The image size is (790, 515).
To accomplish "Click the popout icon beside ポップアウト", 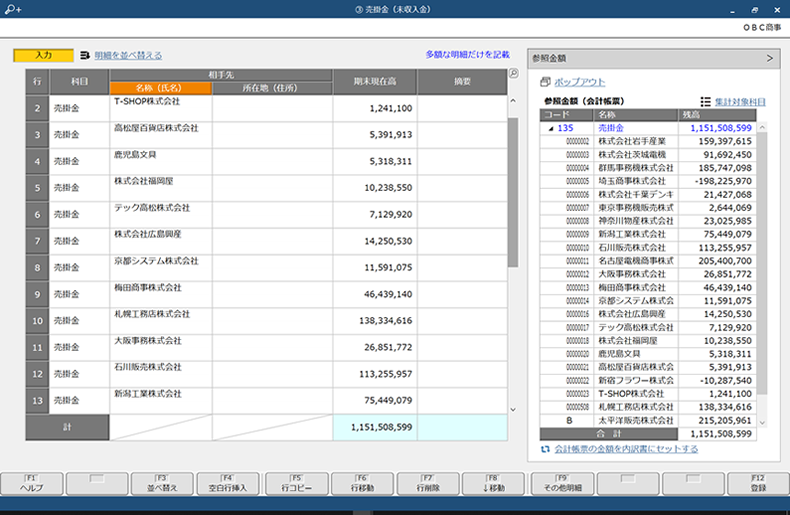I will 545,83.
